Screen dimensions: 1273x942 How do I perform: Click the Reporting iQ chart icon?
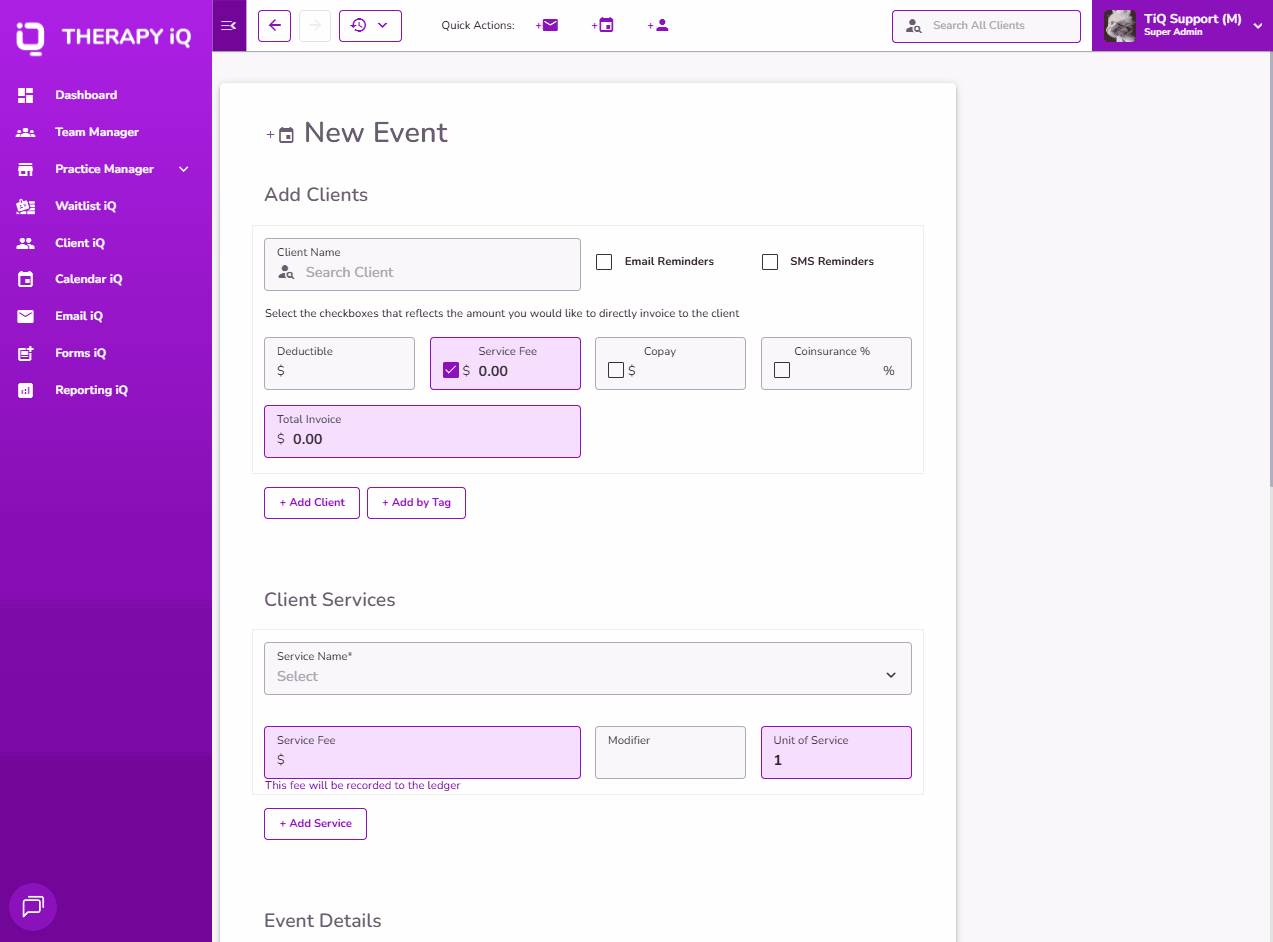[26, 390]
